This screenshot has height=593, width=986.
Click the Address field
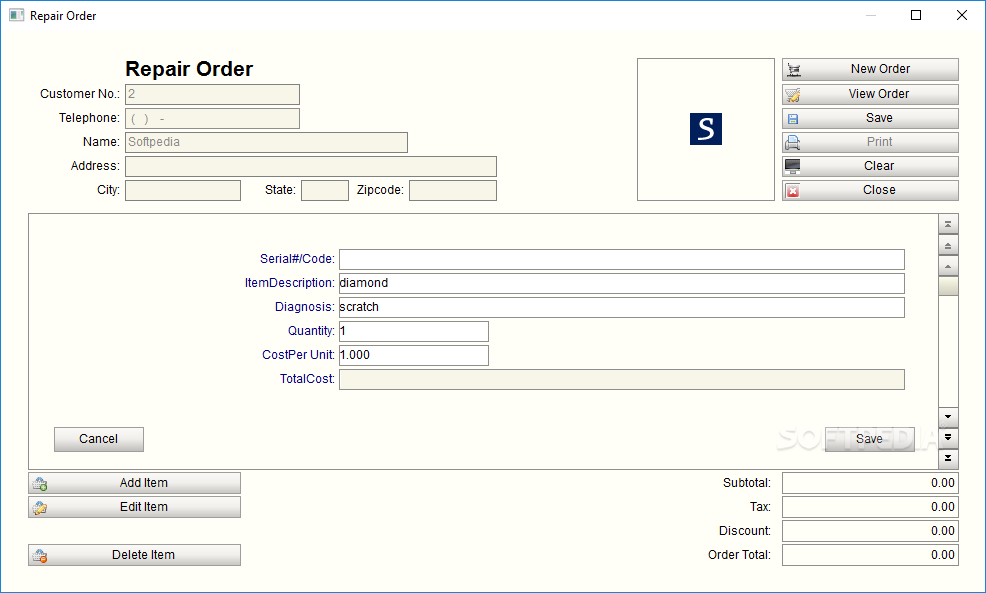[x=311, y=166]
